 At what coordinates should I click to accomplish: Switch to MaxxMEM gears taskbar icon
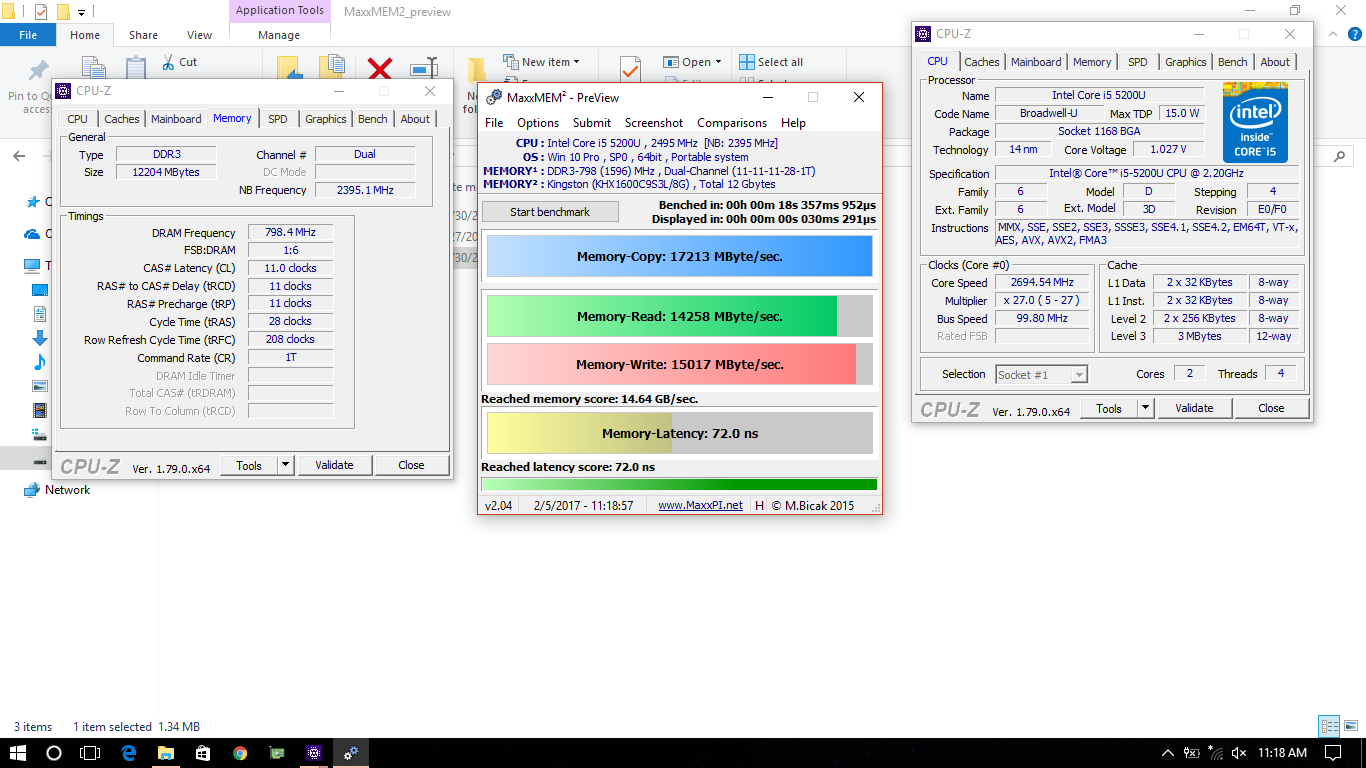(x=351, y=753)
